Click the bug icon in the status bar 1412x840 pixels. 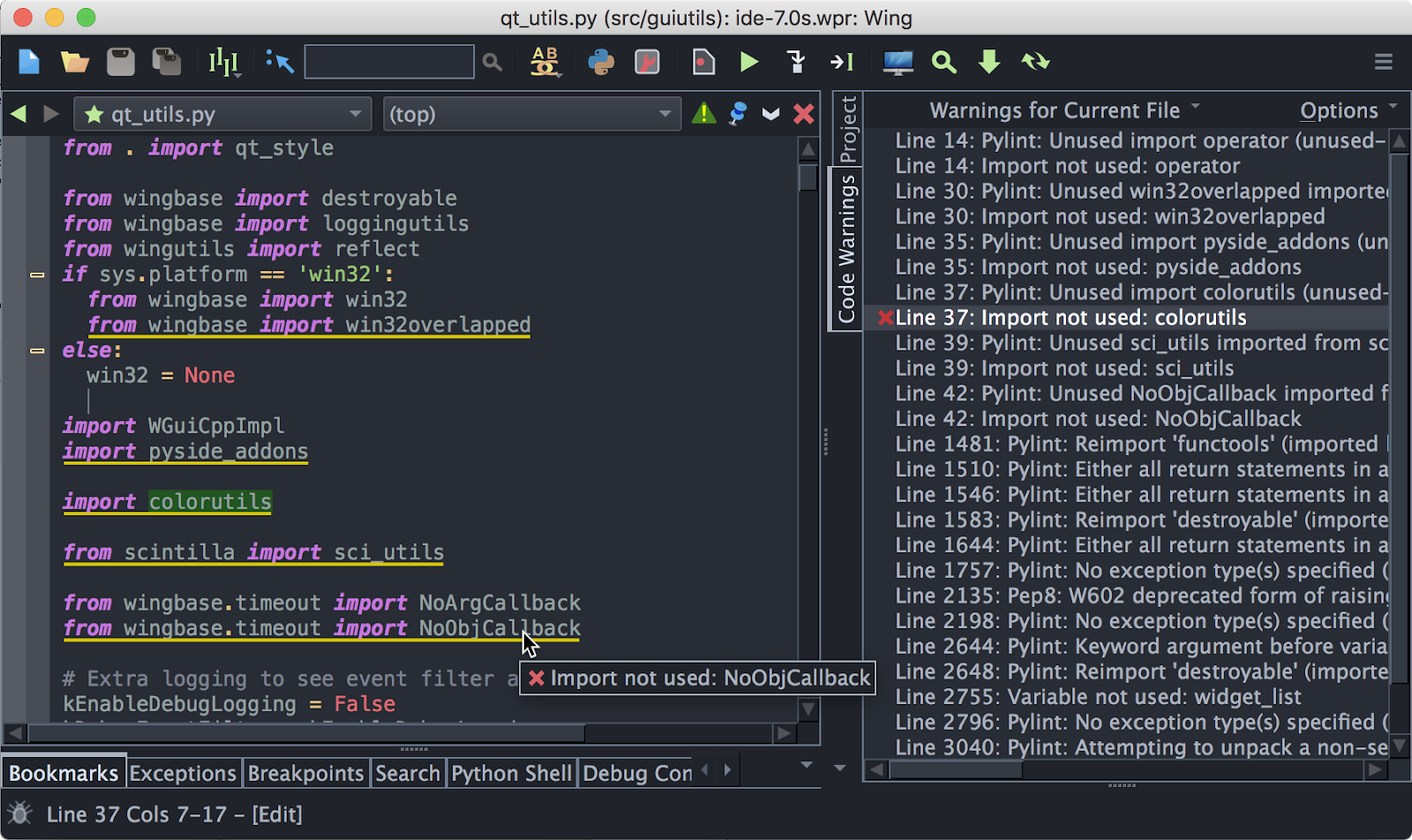(20, 814)
